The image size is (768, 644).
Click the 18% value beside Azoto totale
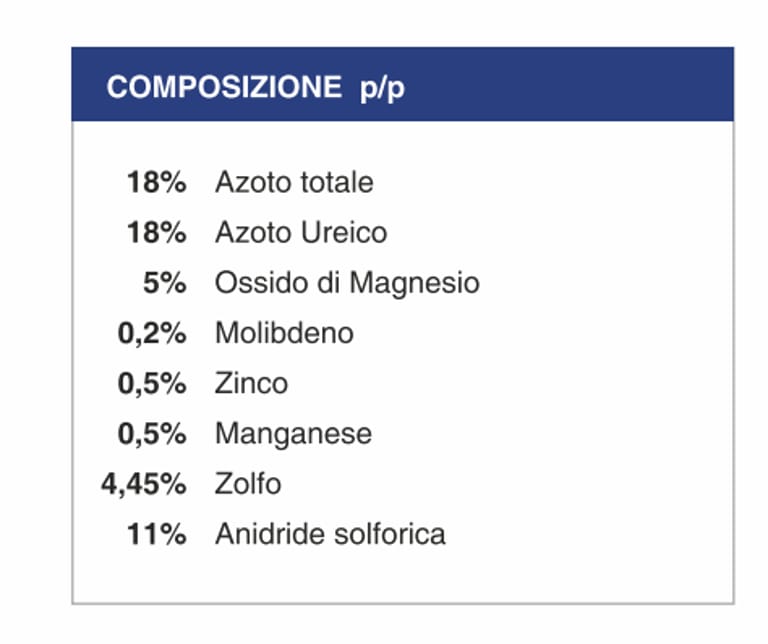pyautogui.click(x=156, y=183)
